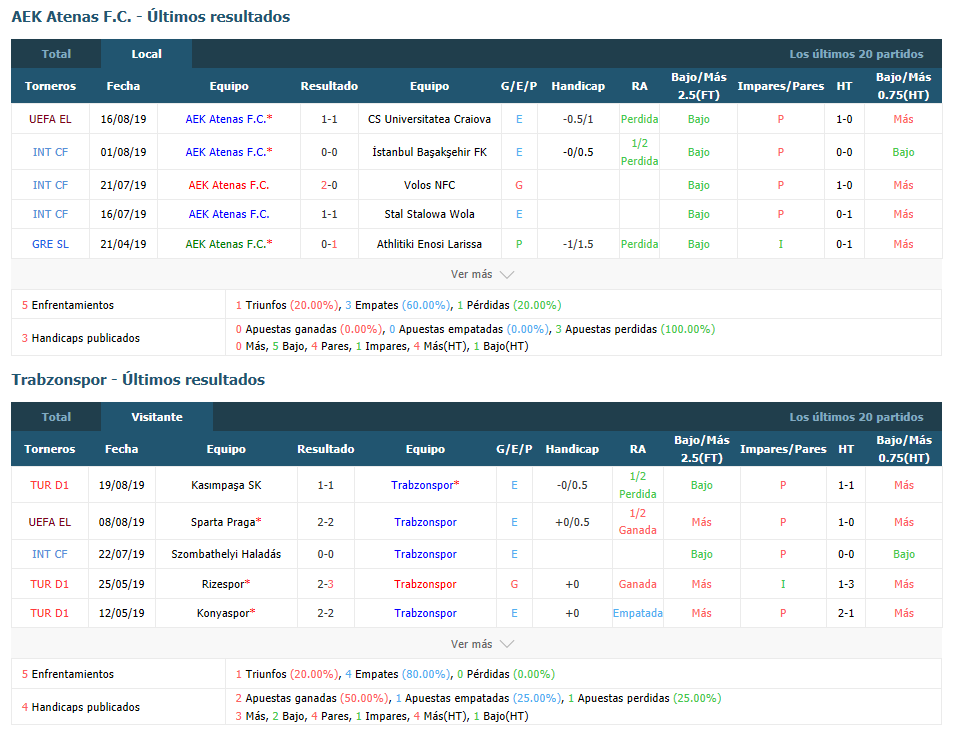Switch to the Total tab for Trabzonspor results

coord(56,417)
